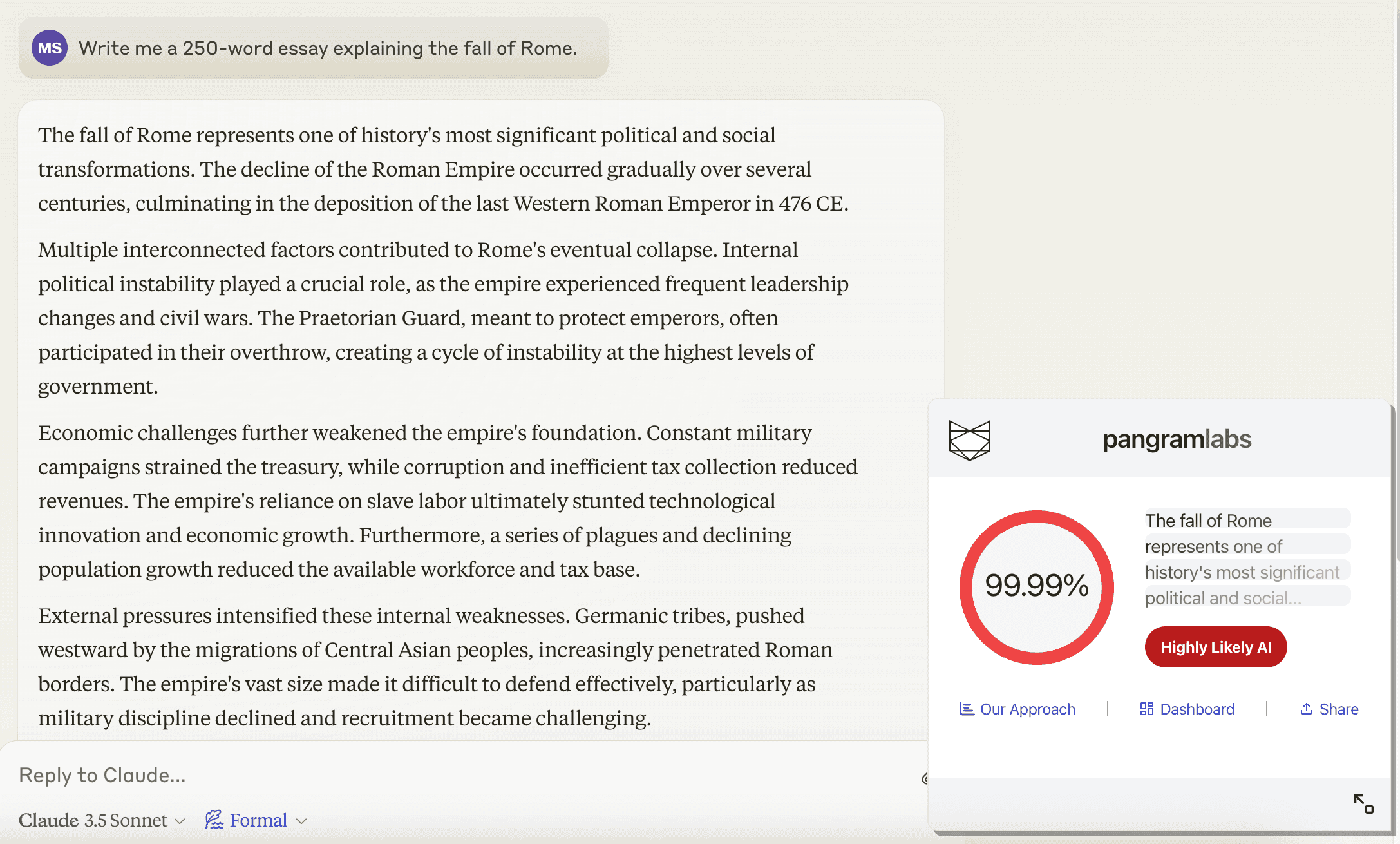Click the Pangram fox logo icon

coord(969,440)
